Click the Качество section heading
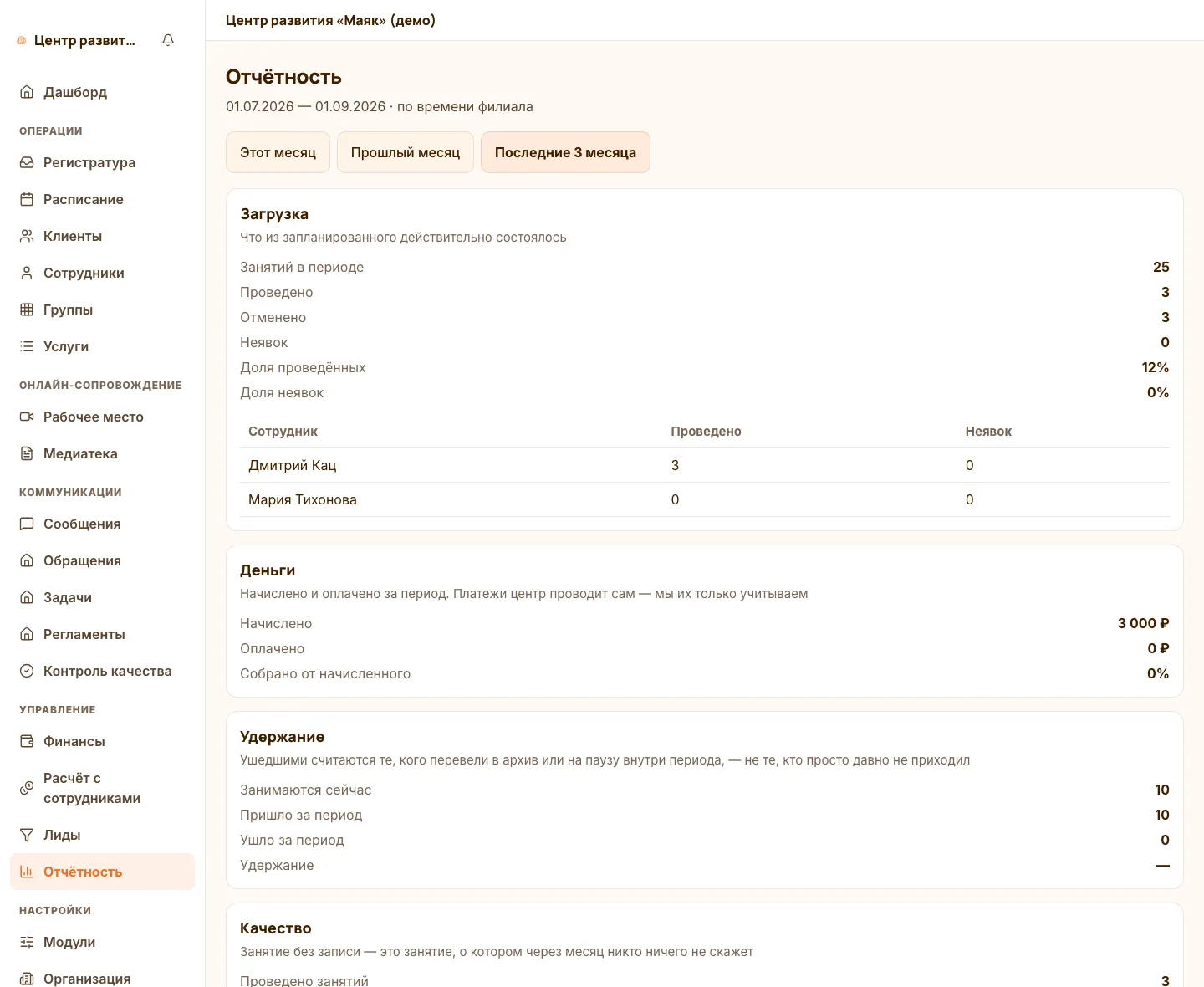This screenshot has width=1204, height=987. [x=276, y=928]
